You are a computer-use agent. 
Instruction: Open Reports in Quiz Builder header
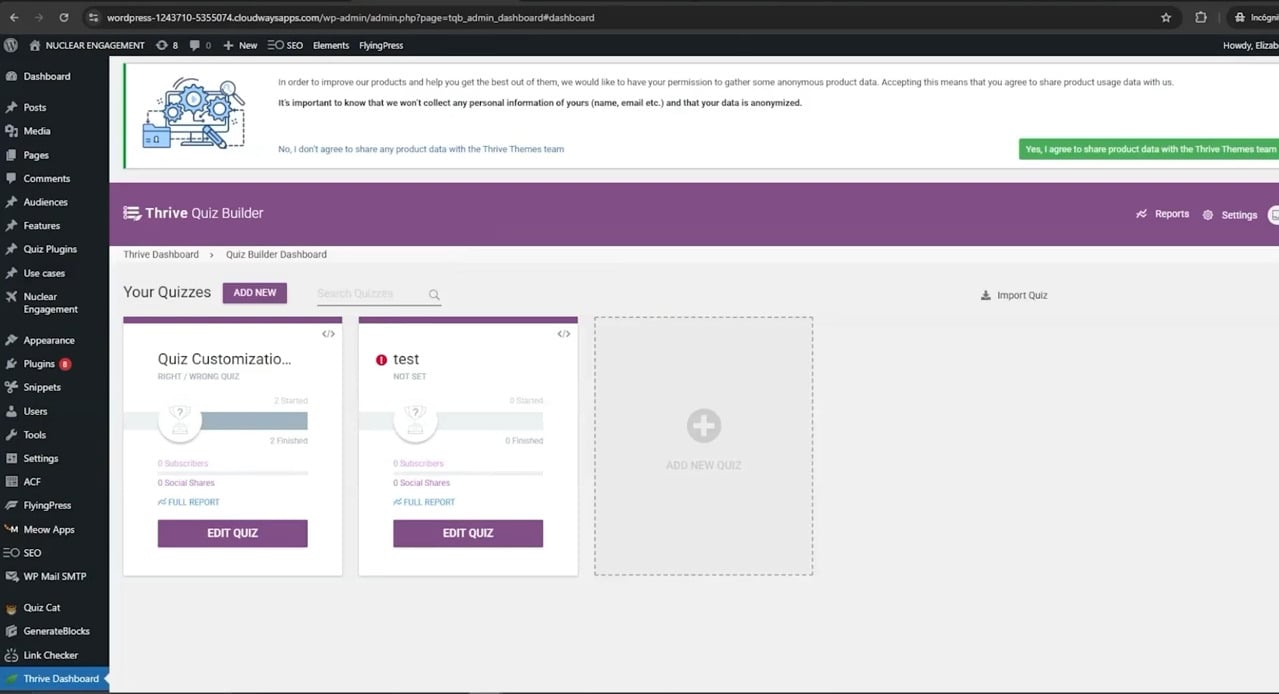[x=1163, y=214]
